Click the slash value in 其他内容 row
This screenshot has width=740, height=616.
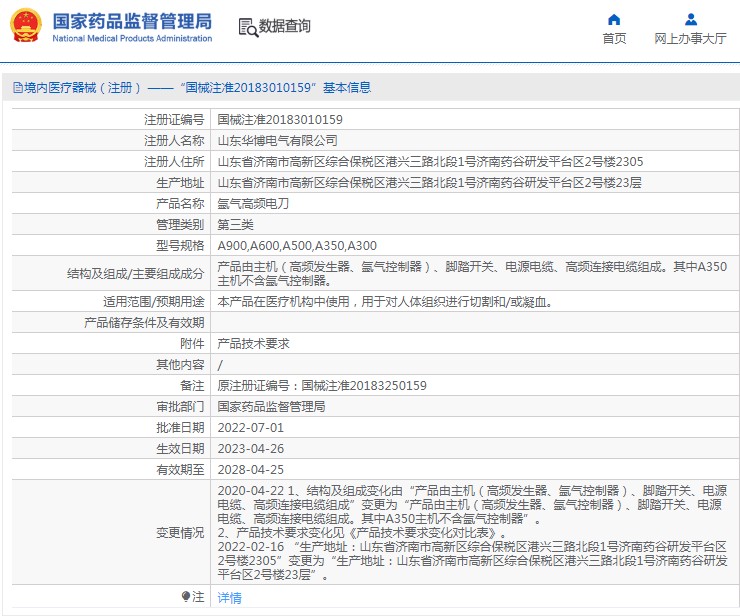(220, 365)
